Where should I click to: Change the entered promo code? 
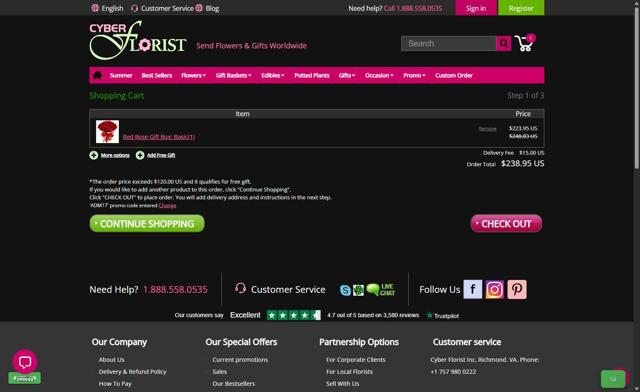(167, 205)
